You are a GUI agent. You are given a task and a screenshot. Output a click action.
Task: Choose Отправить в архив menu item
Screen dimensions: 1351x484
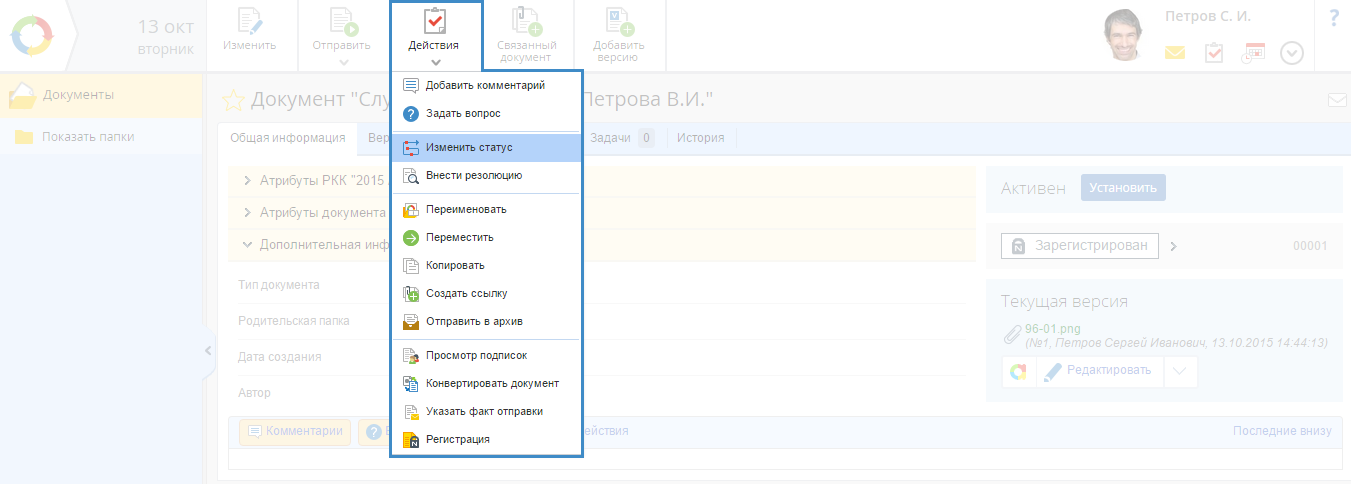473,322
